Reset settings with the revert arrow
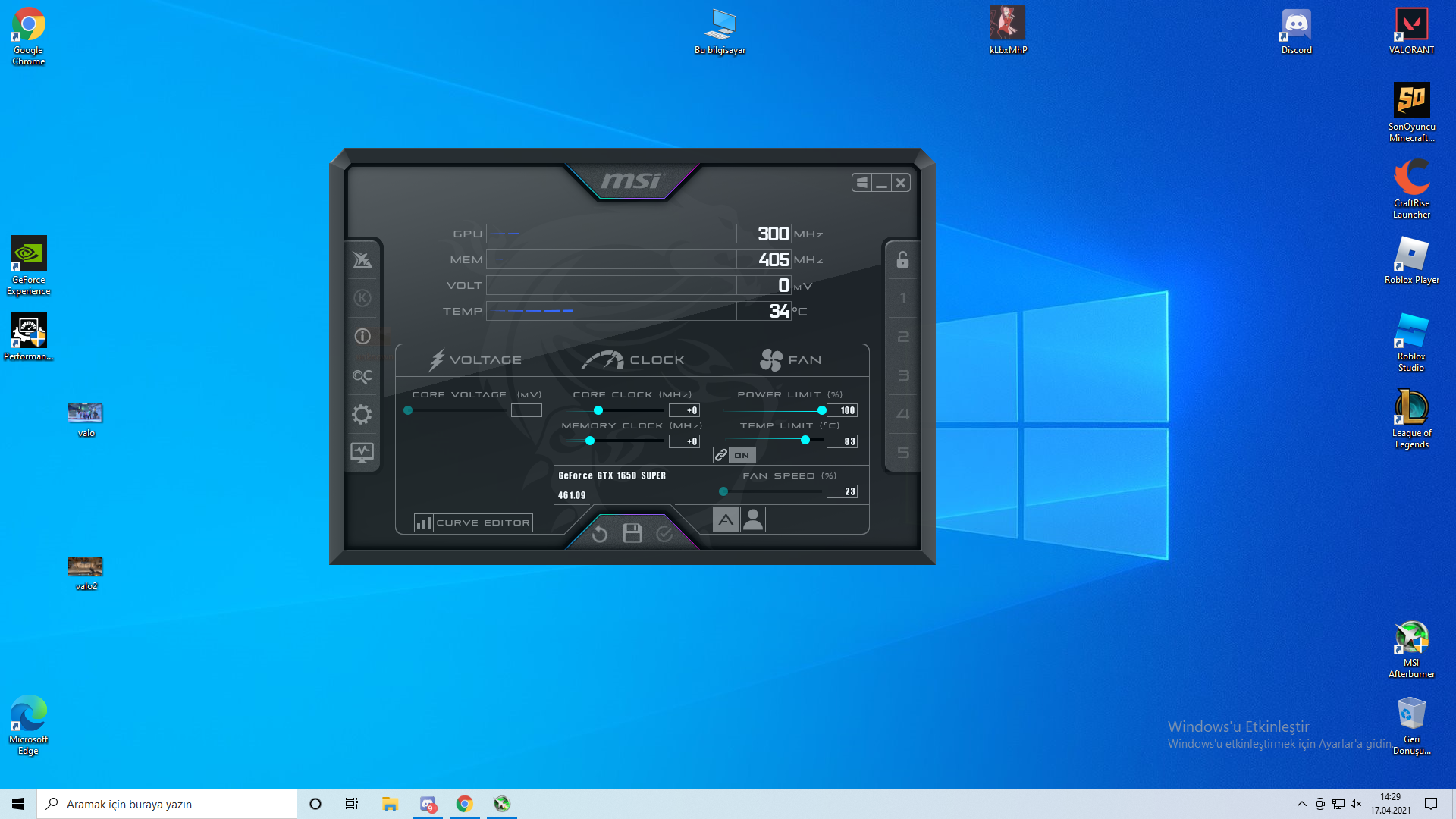Image resolution: width=1456 pixels, height=819 pixels. 599,534
